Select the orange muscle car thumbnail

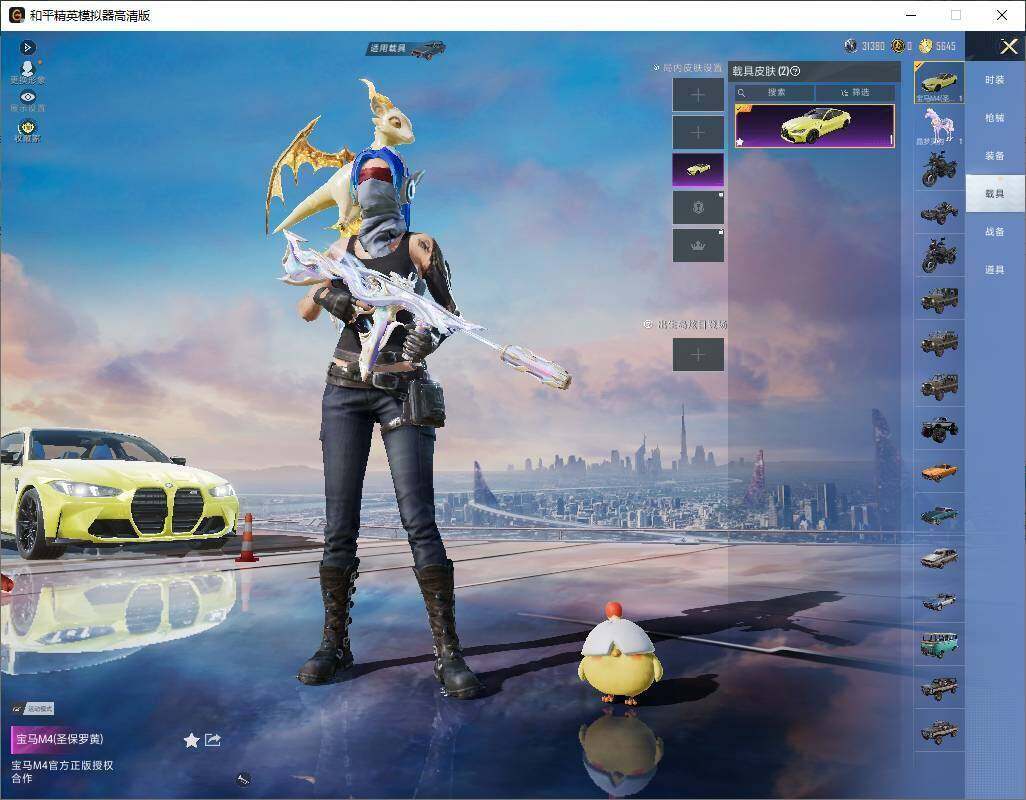point(939,472)
